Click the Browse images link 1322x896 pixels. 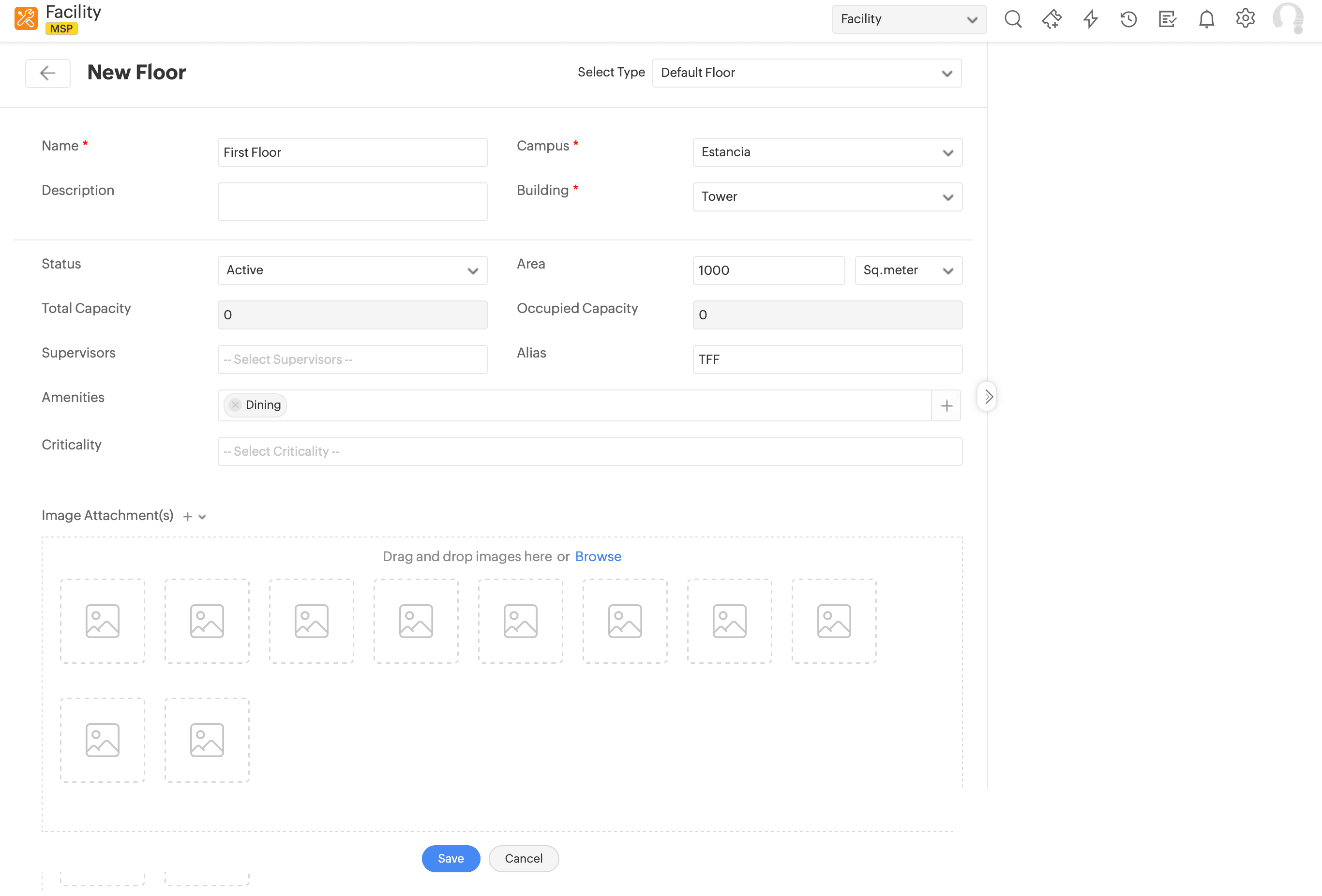[598, 556]
